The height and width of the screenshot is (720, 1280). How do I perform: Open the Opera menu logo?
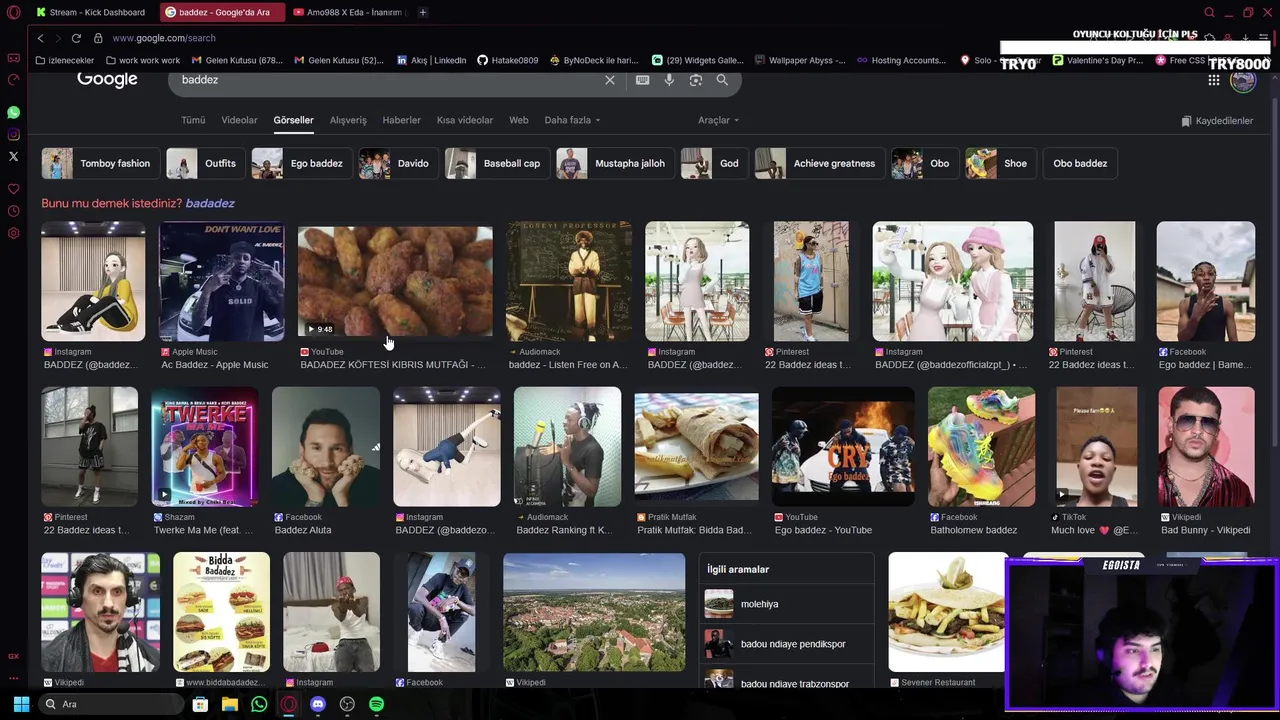[13, 12]
